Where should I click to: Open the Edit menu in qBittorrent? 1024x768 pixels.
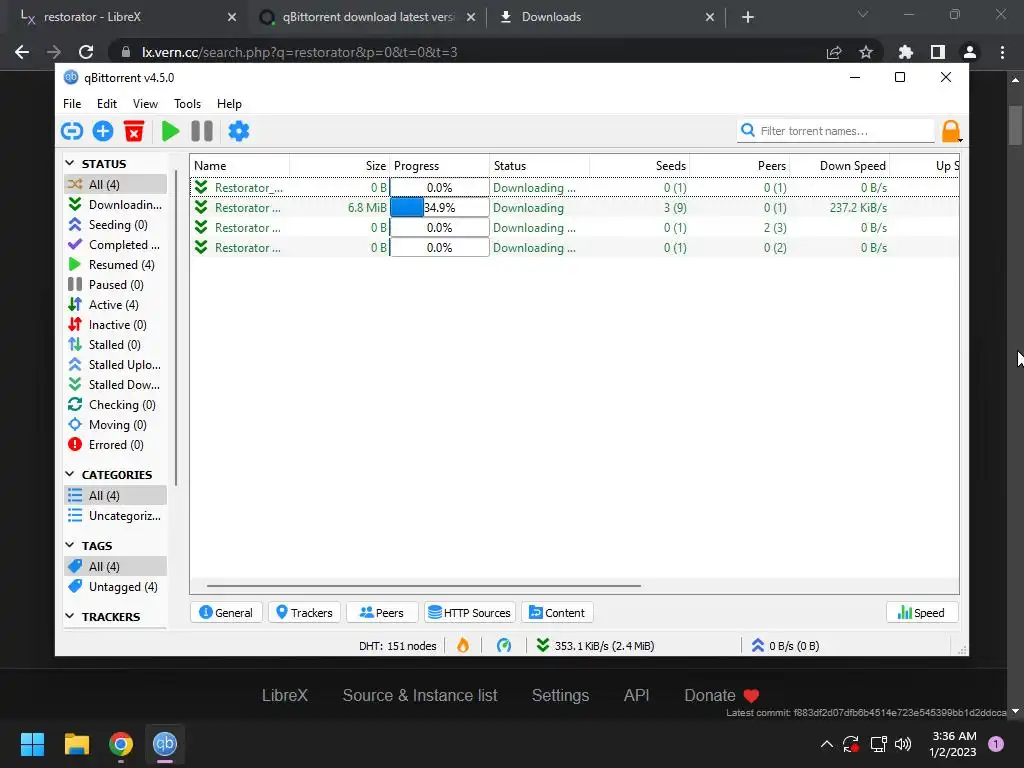(106, 104)
